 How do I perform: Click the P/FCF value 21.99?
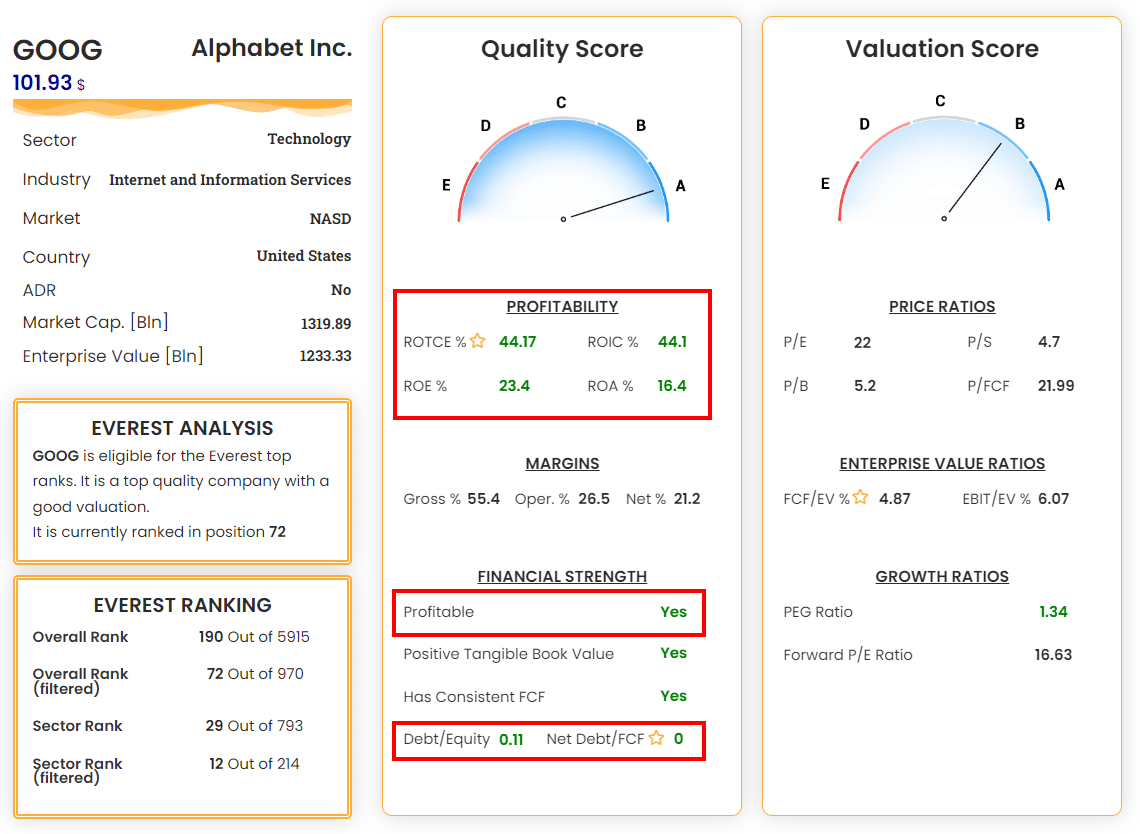click(1056, 386)
